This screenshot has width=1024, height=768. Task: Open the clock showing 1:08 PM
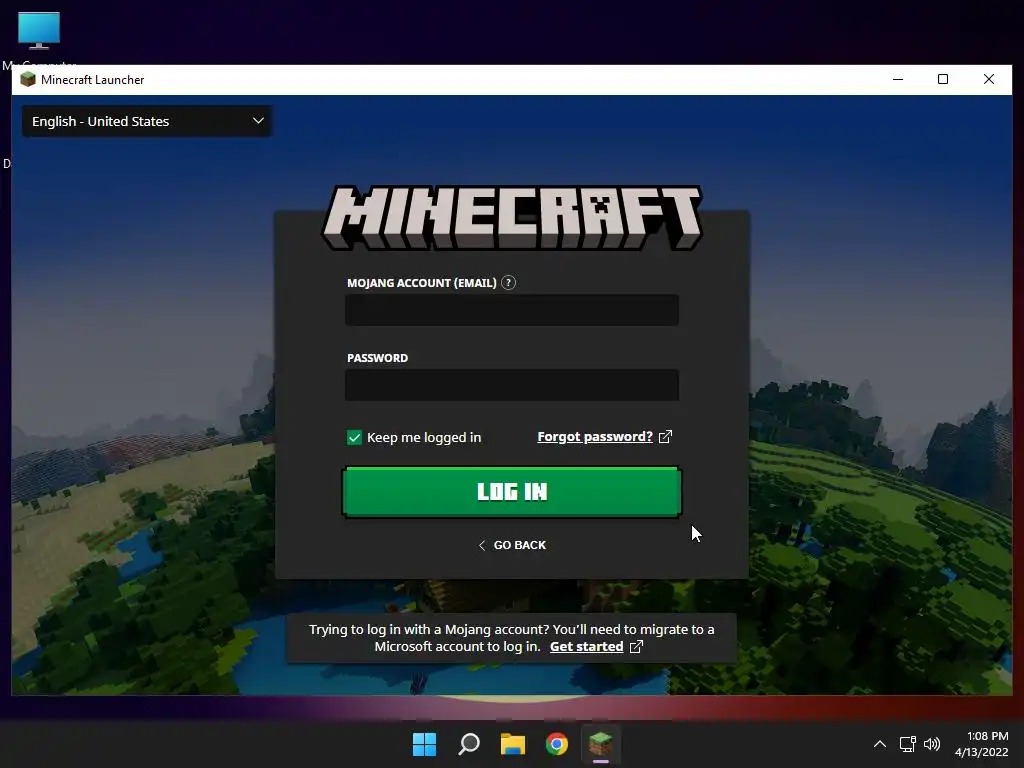coord(982,744)
